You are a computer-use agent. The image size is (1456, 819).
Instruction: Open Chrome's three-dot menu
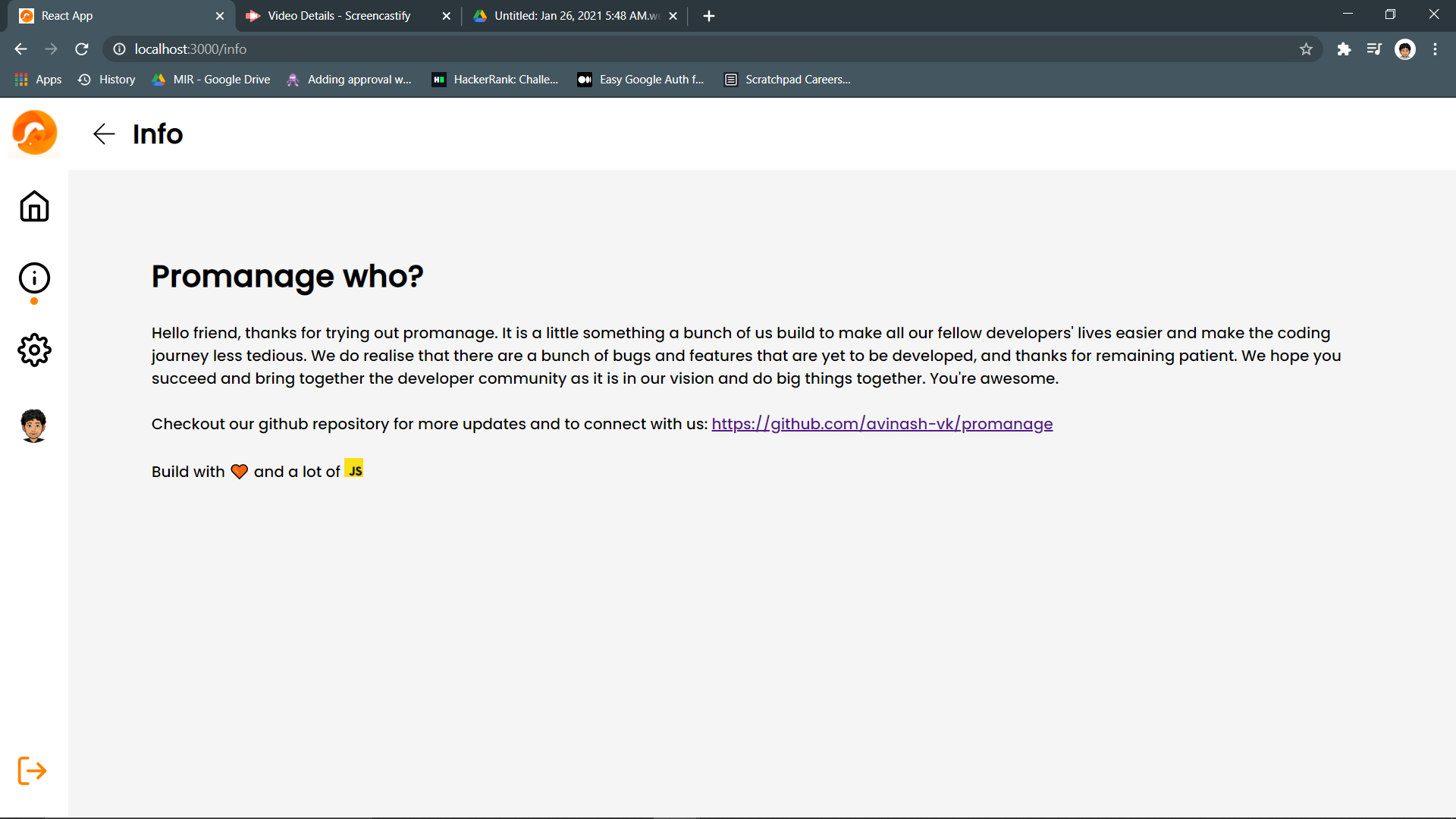tap(1435, 49)
